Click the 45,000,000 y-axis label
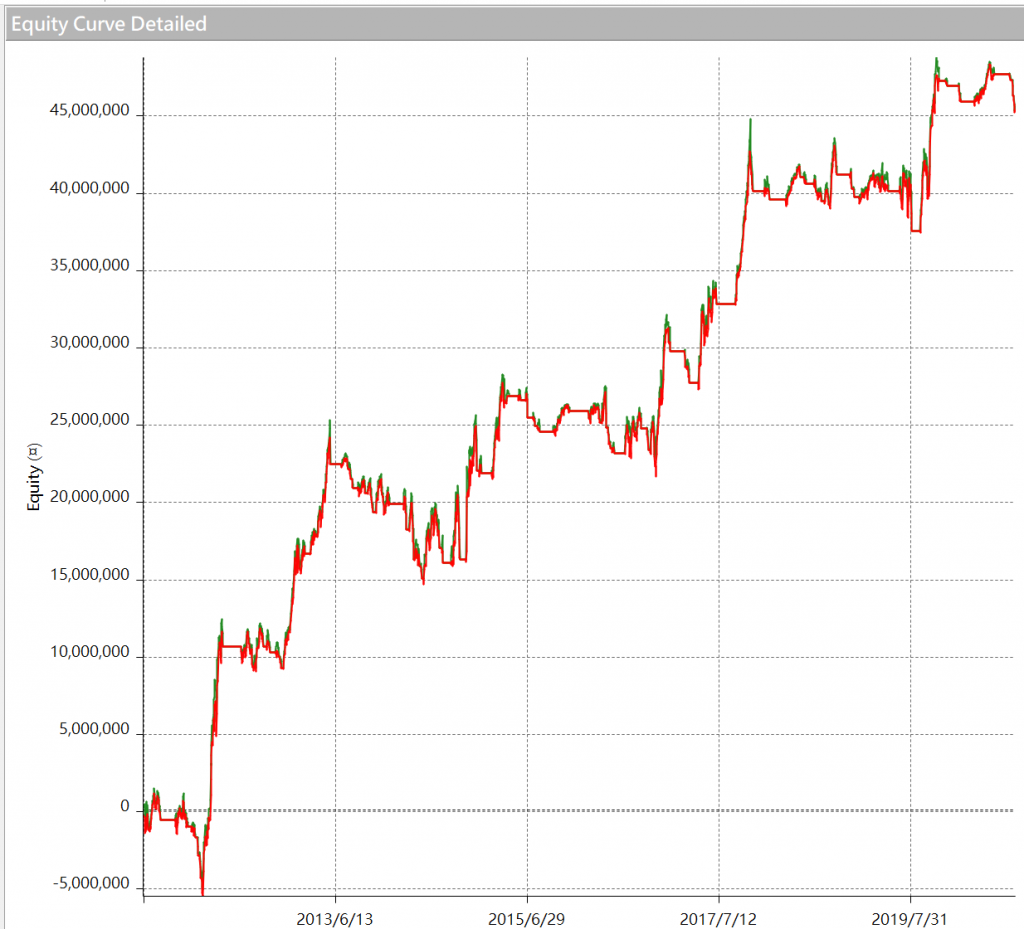1024x929 pixels. pyautogui.click(x=89, y=112)
